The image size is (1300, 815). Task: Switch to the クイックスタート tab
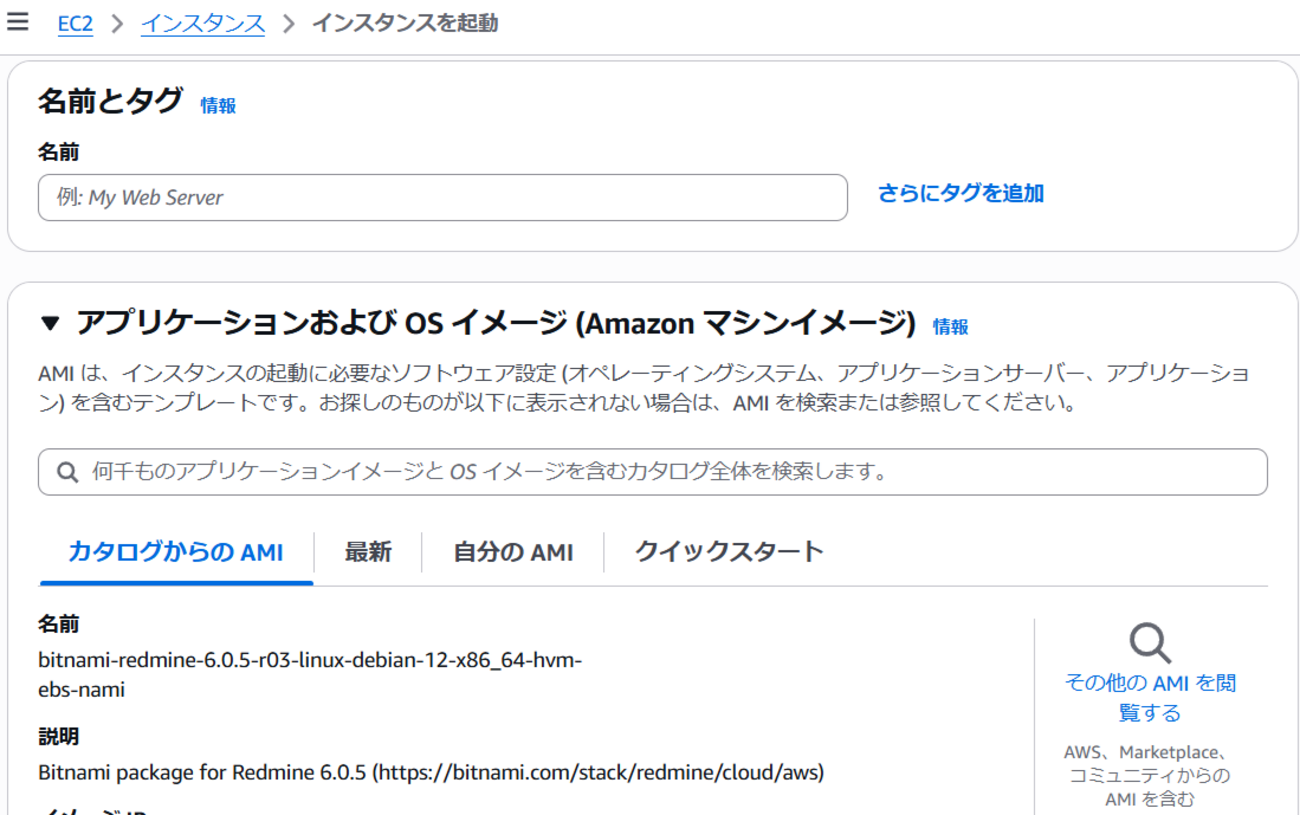(x=729, y=551)
